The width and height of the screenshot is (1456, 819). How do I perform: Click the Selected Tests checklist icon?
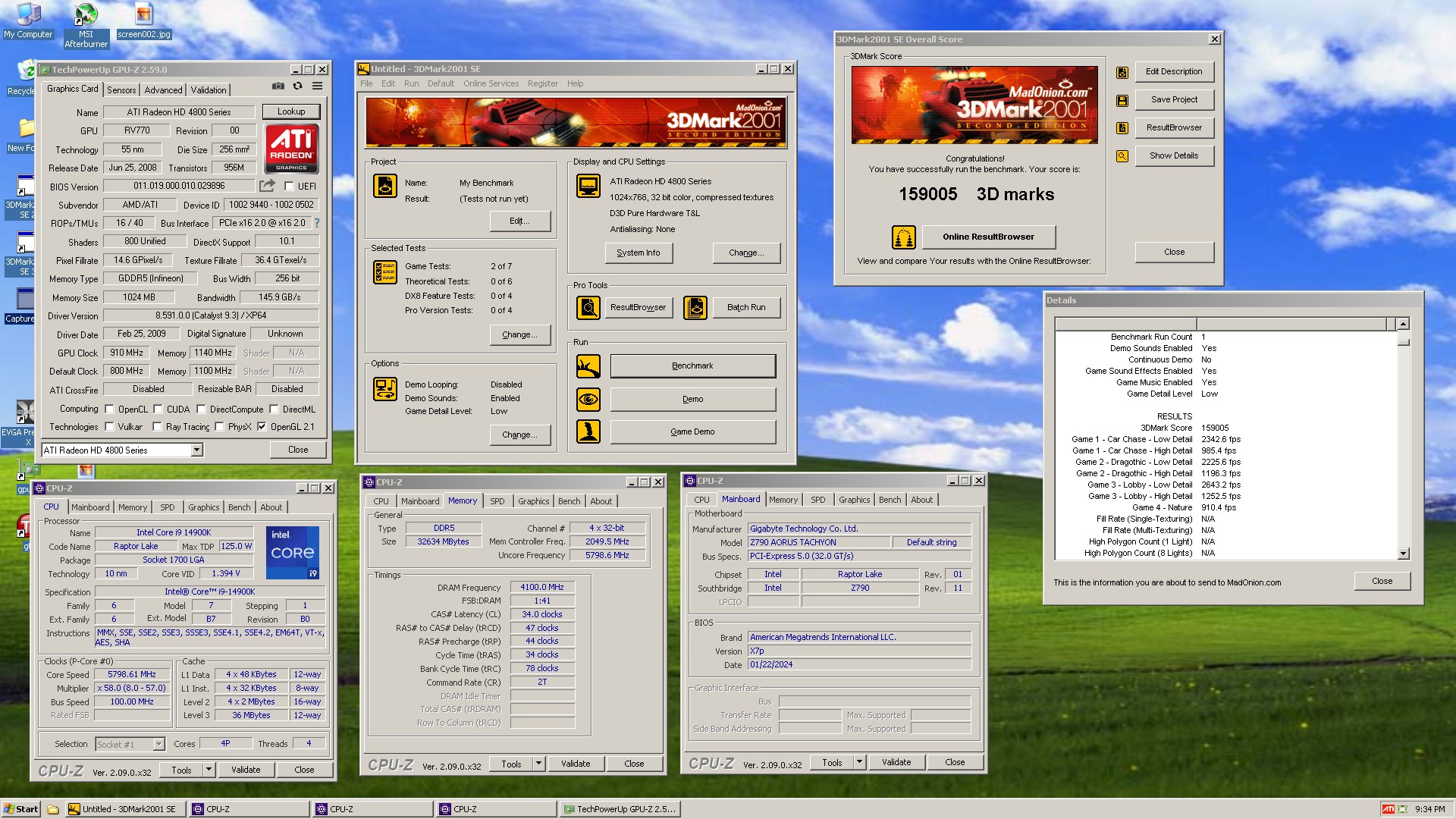point(385,272)
